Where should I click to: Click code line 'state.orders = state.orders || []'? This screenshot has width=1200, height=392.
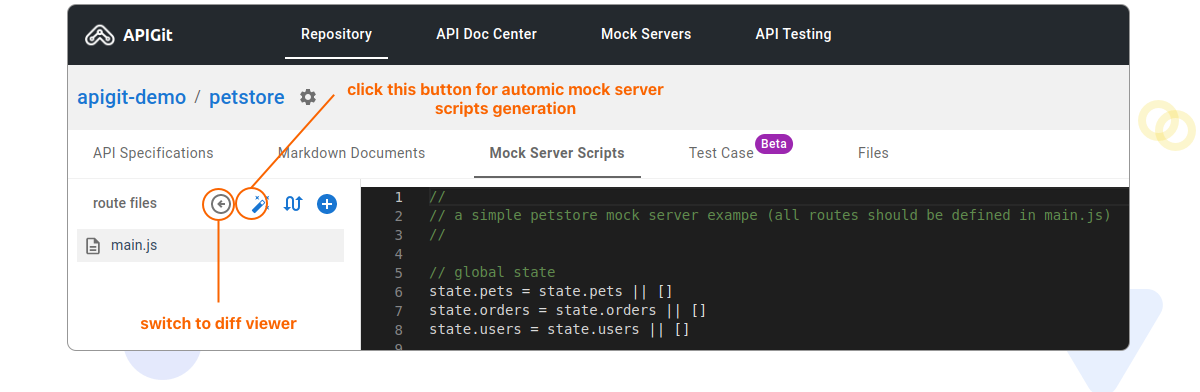[568, 310]
